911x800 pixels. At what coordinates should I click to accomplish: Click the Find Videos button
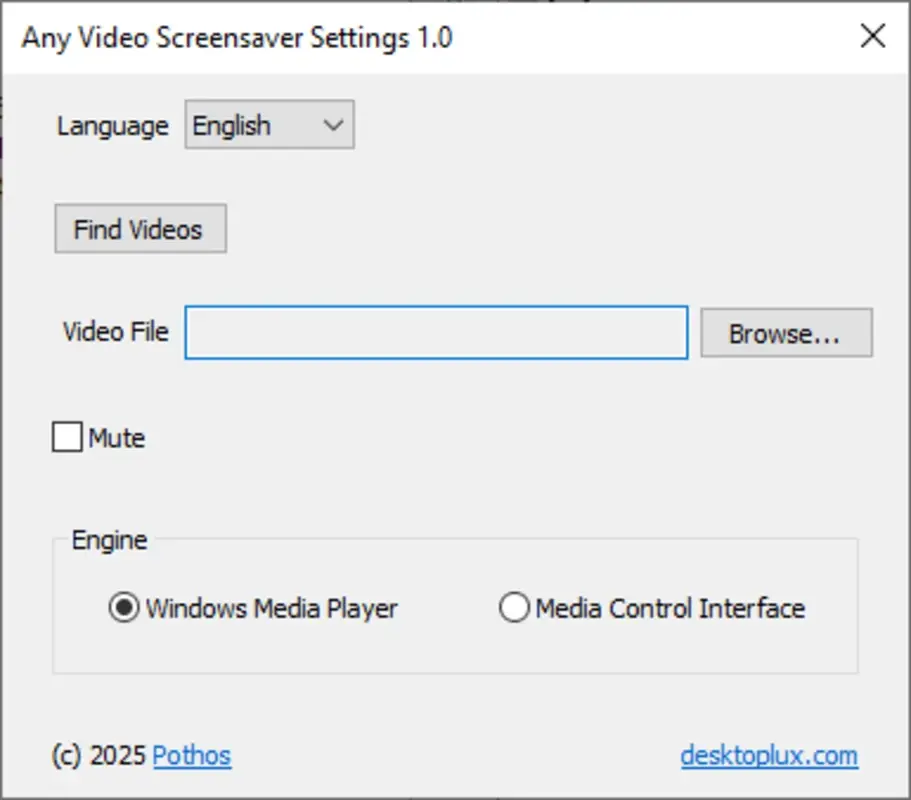[139, 228]
